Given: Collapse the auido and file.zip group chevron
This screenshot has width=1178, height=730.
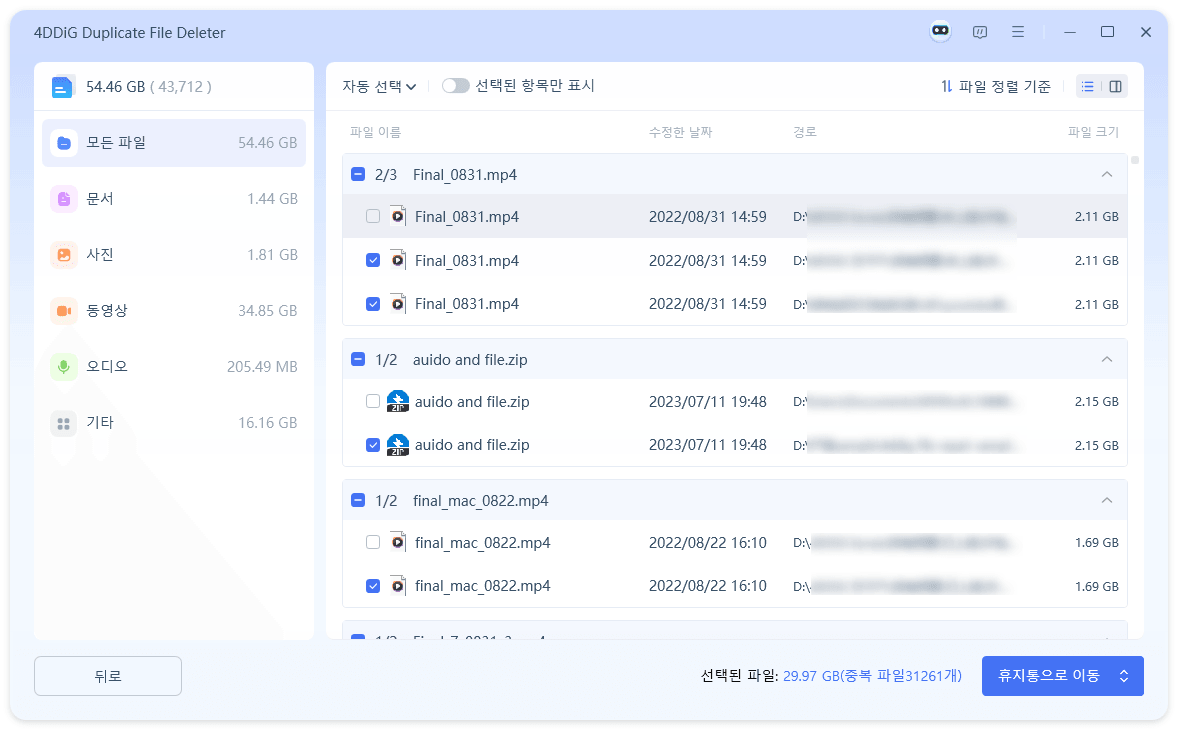Looking at the screenshot, I should [1107, 358].
